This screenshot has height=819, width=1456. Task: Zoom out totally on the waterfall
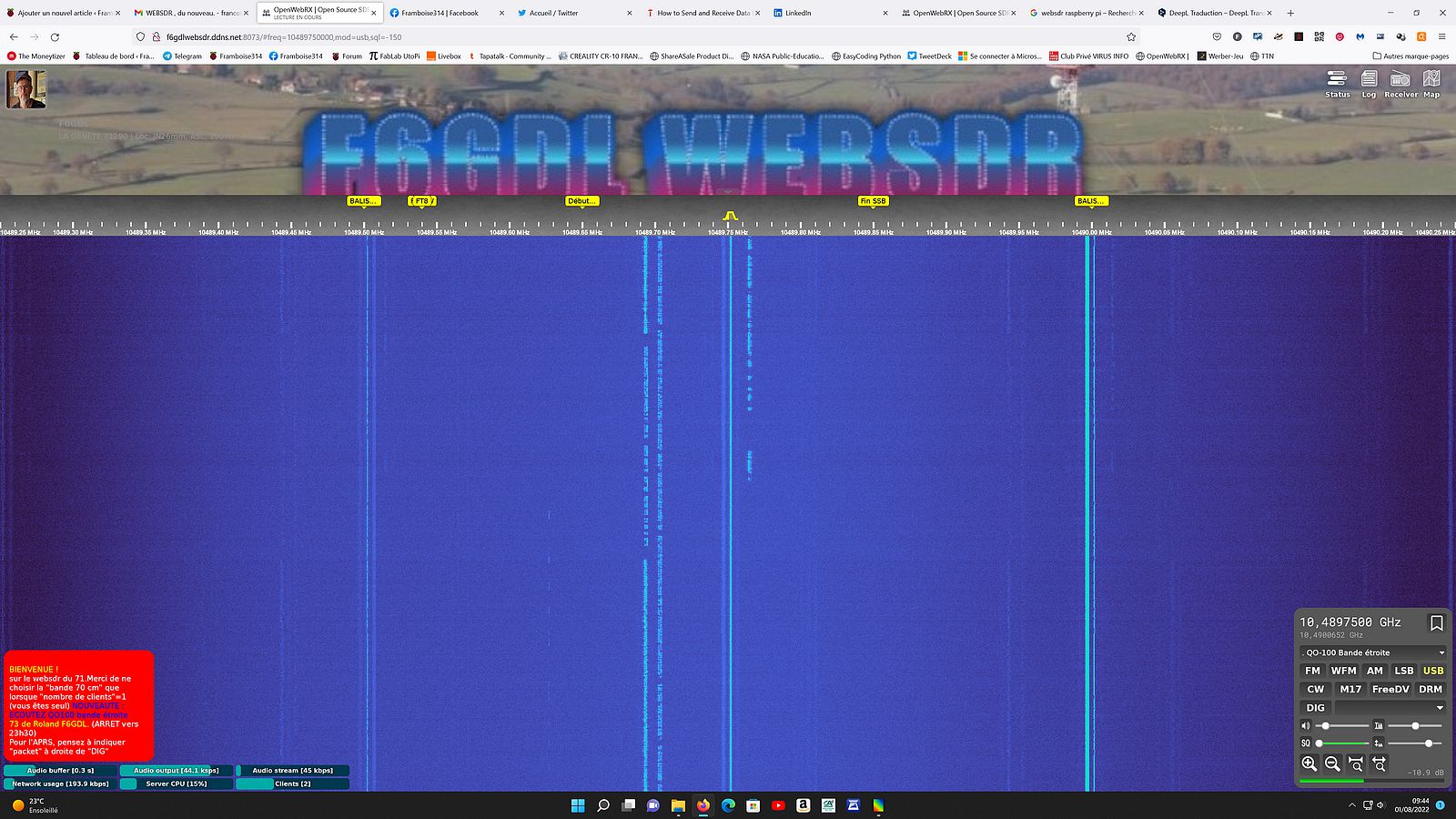[1379, 764]
